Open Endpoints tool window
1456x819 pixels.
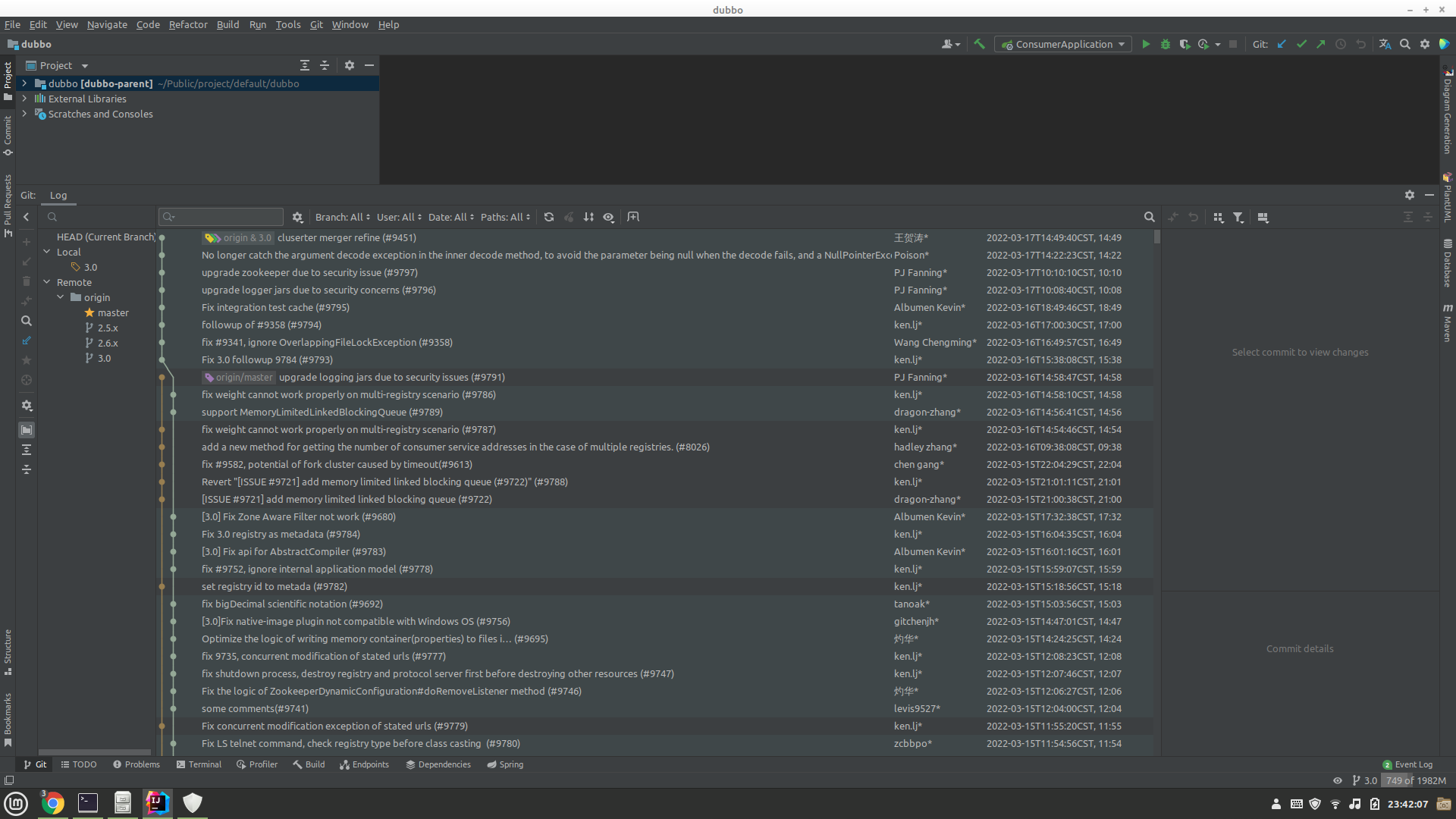[x=364, y=764]
